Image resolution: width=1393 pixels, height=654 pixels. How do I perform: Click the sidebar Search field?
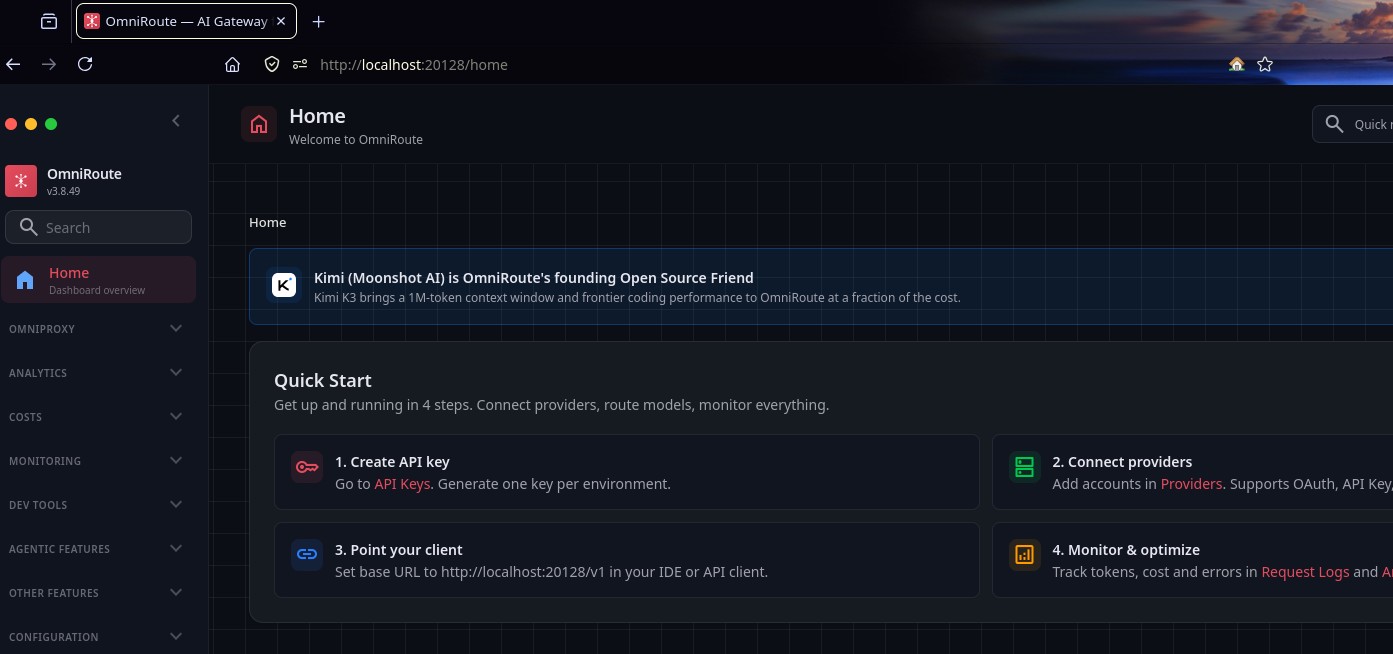tap(98, 227)
